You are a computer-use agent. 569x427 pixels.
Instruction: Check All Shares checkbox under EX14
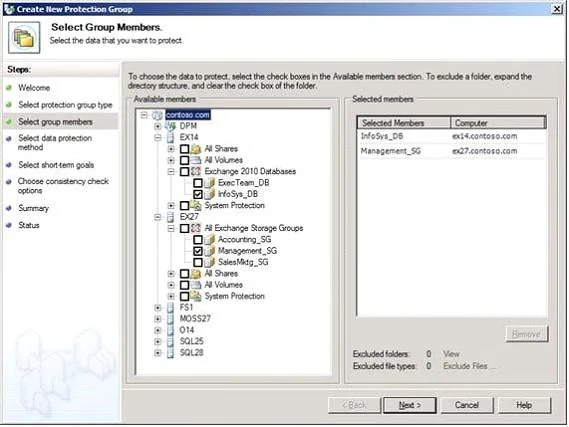tap(184, 149)
